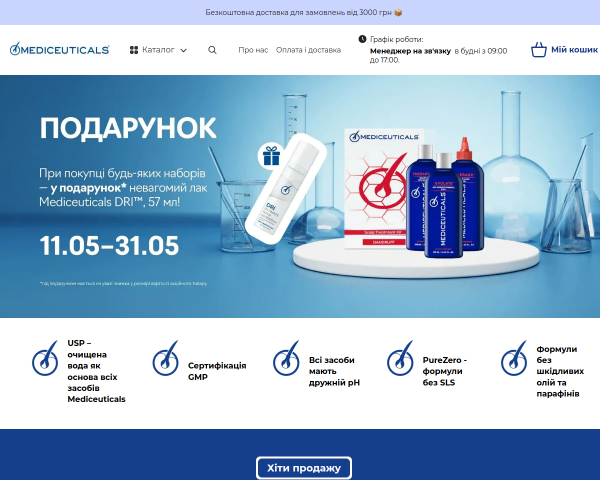
Task: Click the icon beside Сертифікація GMP
Action: 166,358
